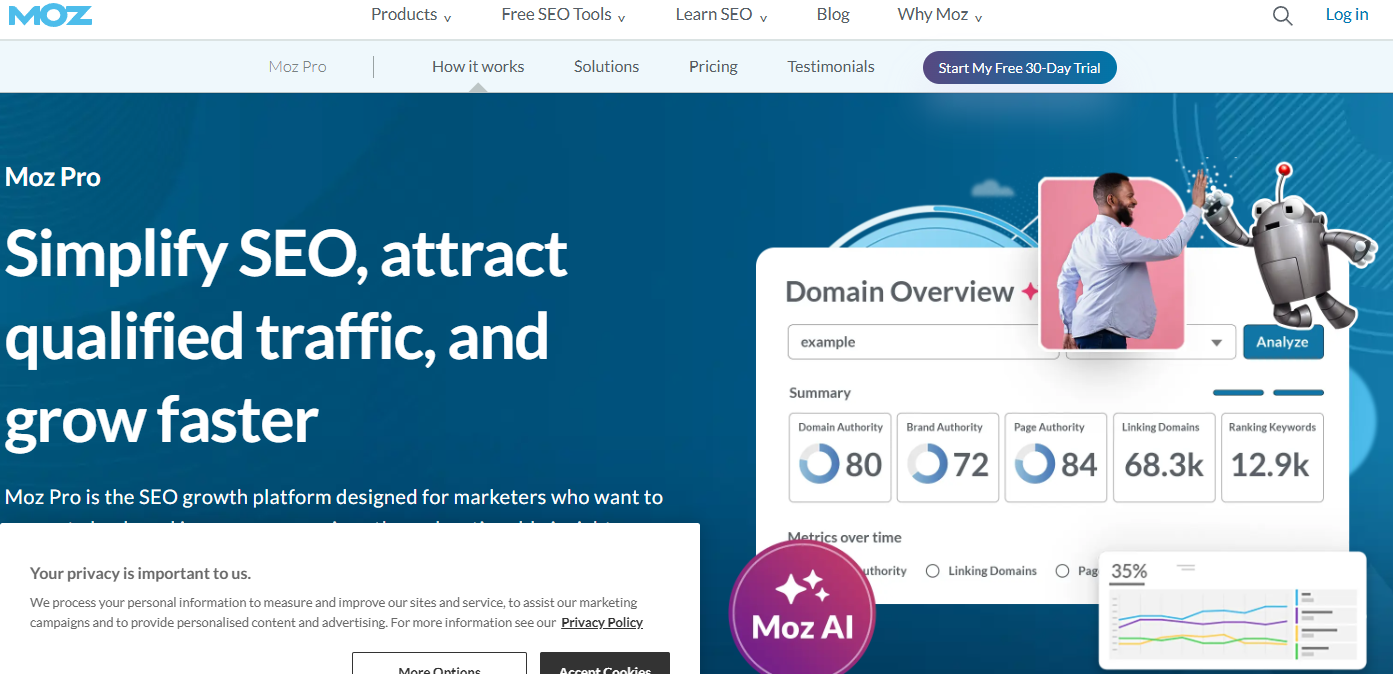Click the Linking Domains value "68.3k"

tap(1164, 465)
